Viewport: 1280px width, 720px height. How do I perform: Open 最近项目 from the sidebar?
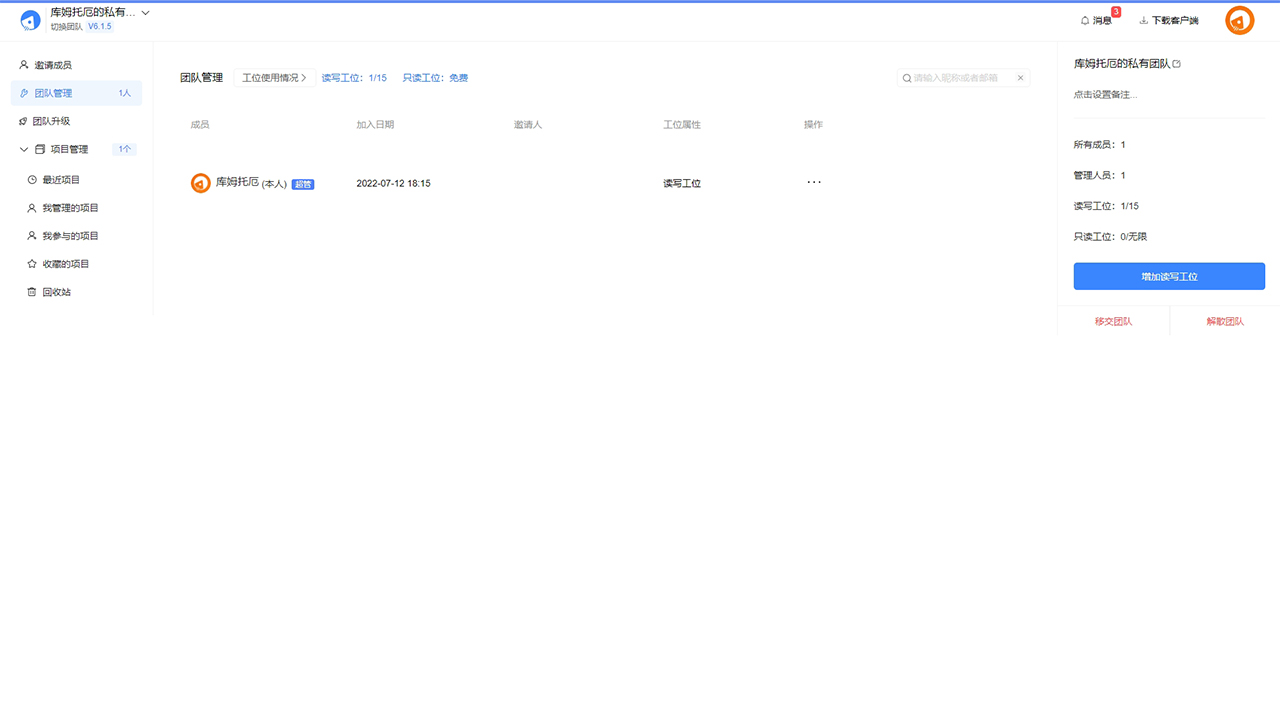[x=60, y=179]
